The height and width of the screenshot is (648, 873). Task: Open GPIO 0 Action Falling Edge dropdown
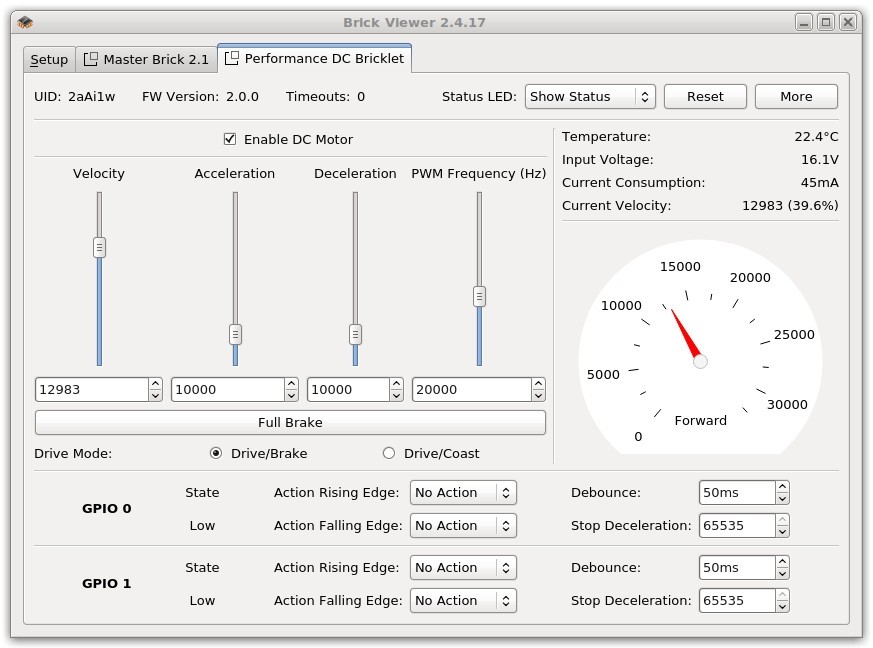pos(463,526)
